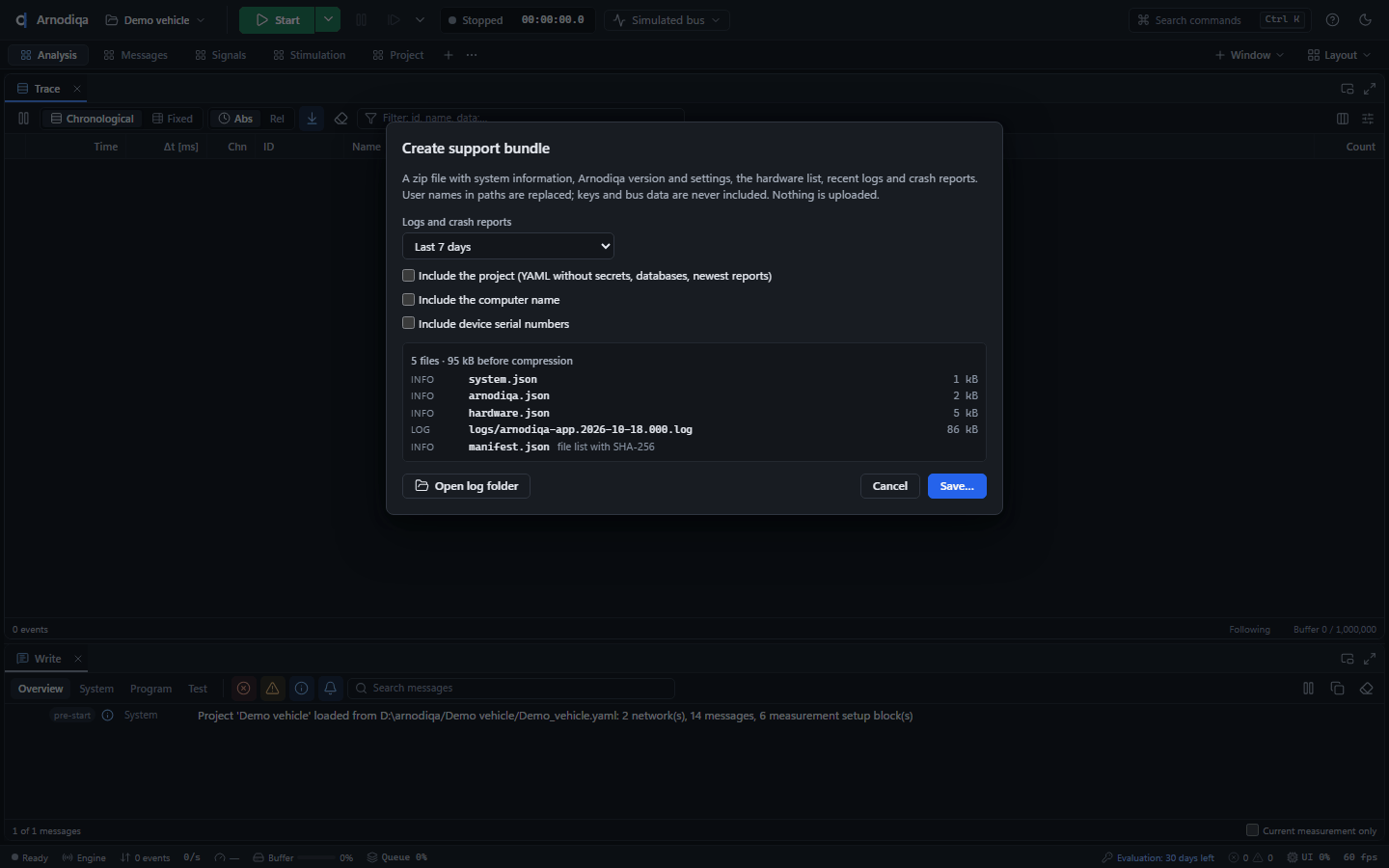Screen dimensions: 1389x868
Task: Switch to the Analysis workspace tab
Action: [48, 55]
